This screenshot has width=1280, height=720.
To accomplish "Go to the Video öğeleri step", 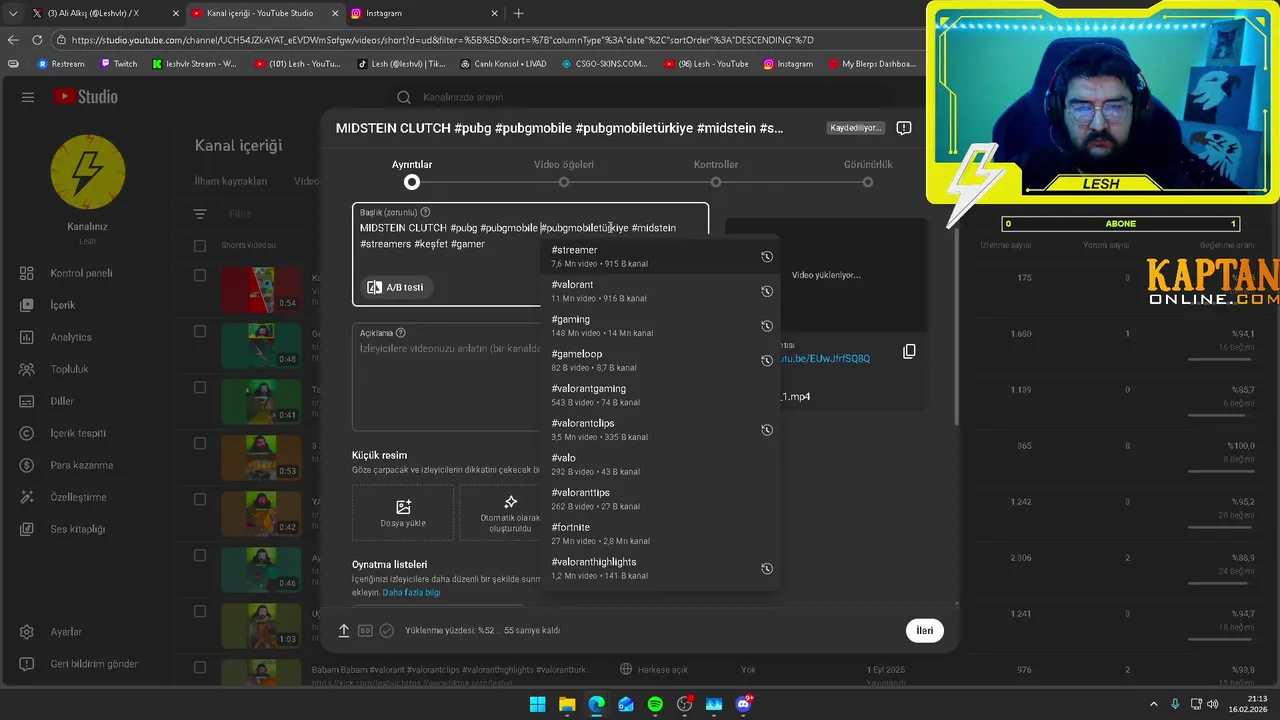I will click(564, 174).
